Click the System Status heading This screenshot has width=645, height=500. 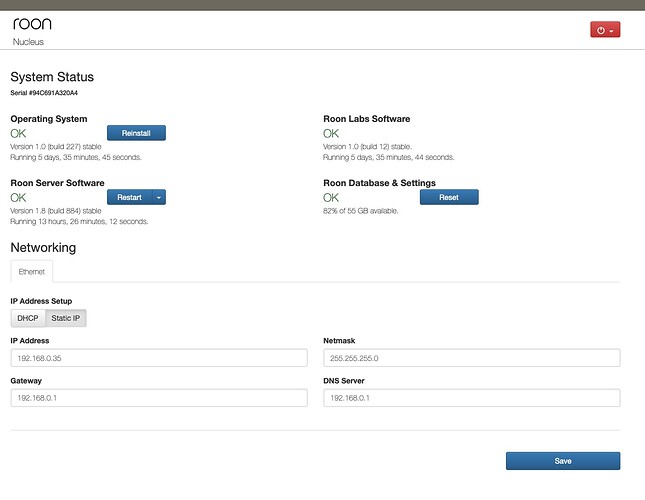(x=52, y=77)
